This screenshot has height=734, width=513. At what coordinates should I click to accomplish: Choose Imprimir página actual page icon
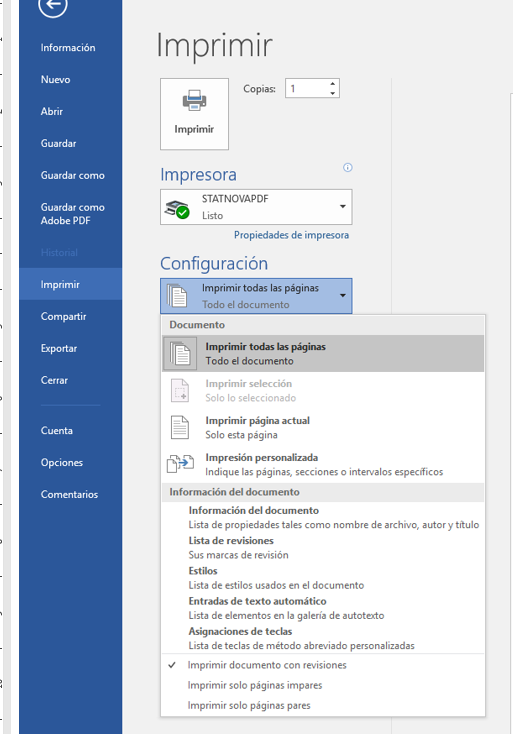[x=180, y=427]
